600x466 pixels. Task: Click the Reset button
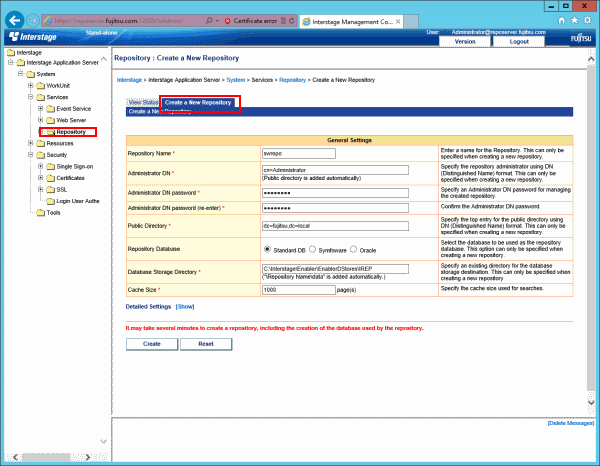pos(206,344)
